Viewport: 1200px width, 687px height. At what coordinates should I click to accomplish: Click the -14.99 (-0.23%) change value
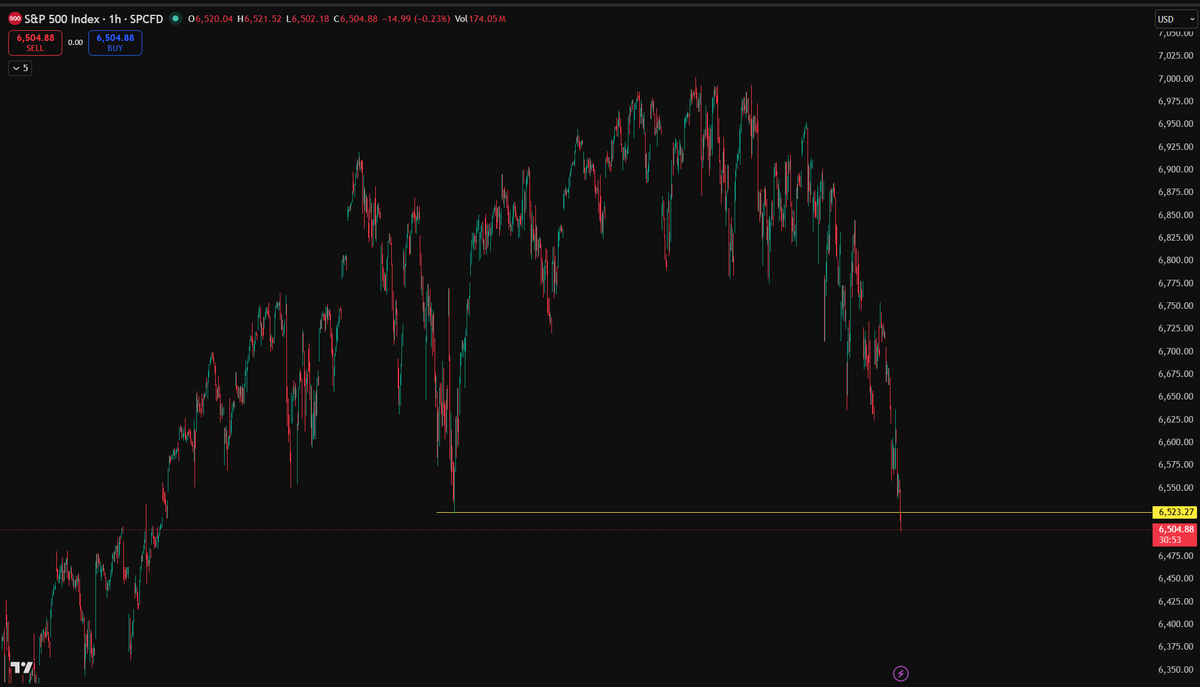(x=413, y=18)
